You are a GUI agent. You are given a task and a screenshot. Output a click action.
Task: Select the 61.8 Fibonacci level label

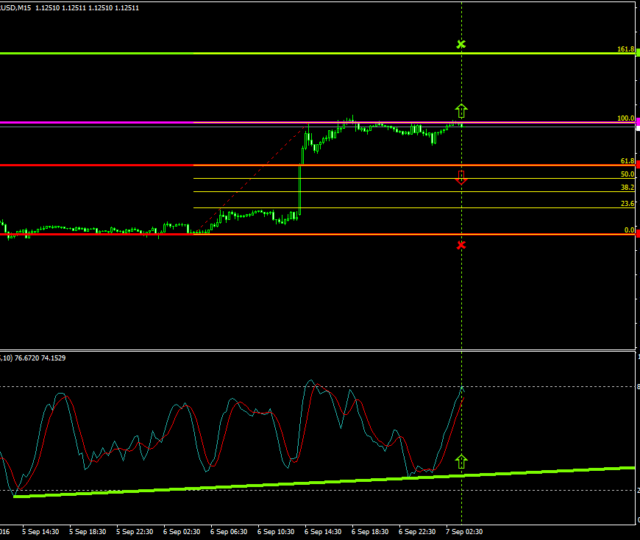[628, 161]
